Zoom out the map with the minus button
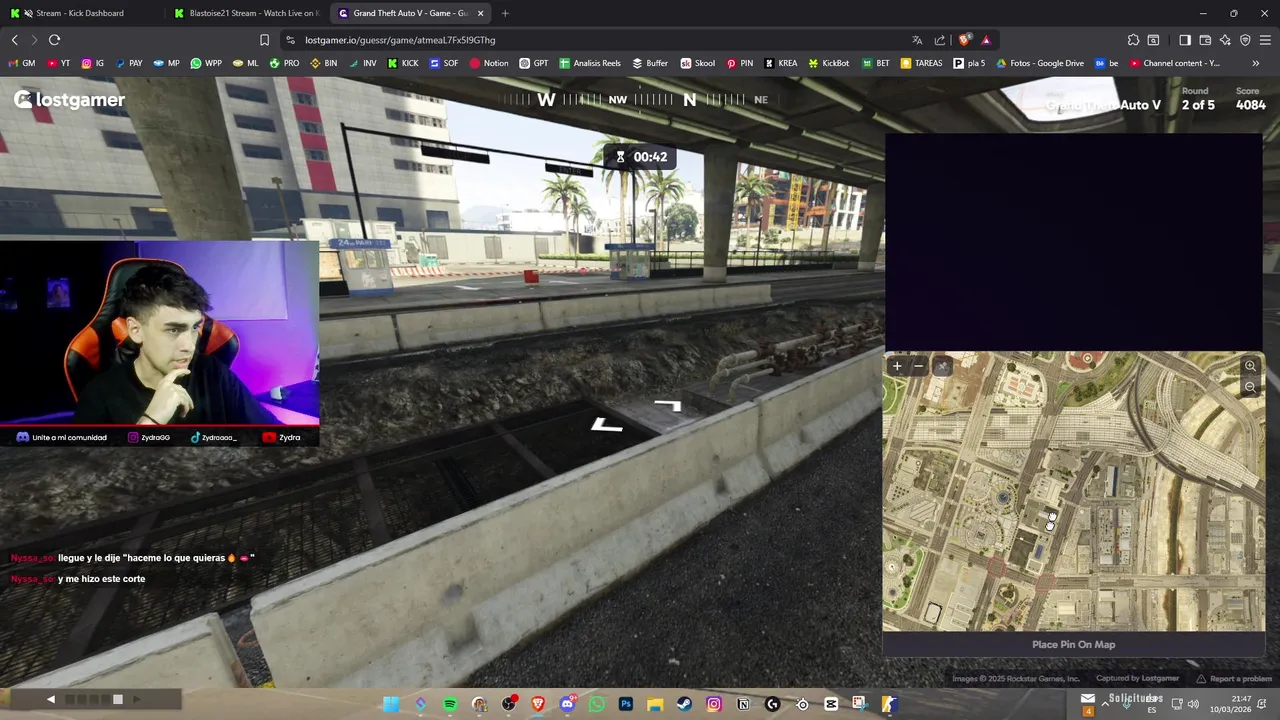The width and height of the screenshot is (1280, 720). [919, 366]
